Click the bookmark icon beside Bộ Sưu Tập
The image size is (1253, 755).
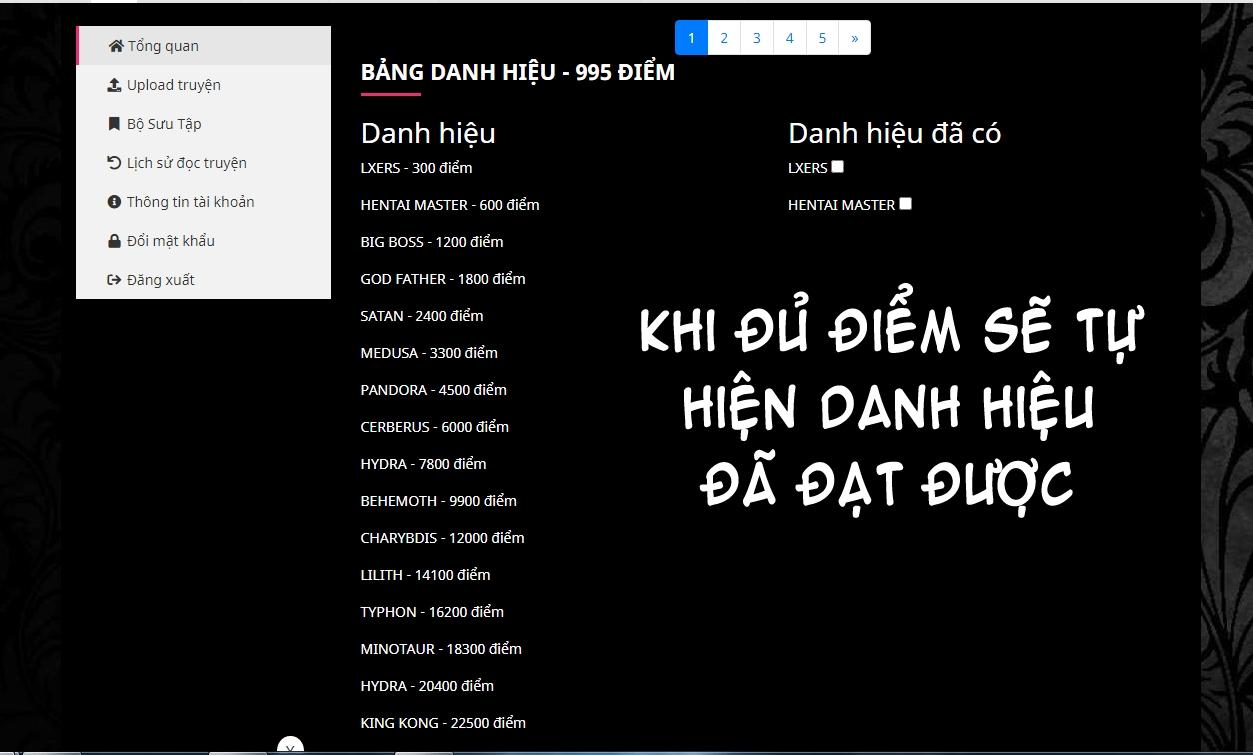[114, 124]
